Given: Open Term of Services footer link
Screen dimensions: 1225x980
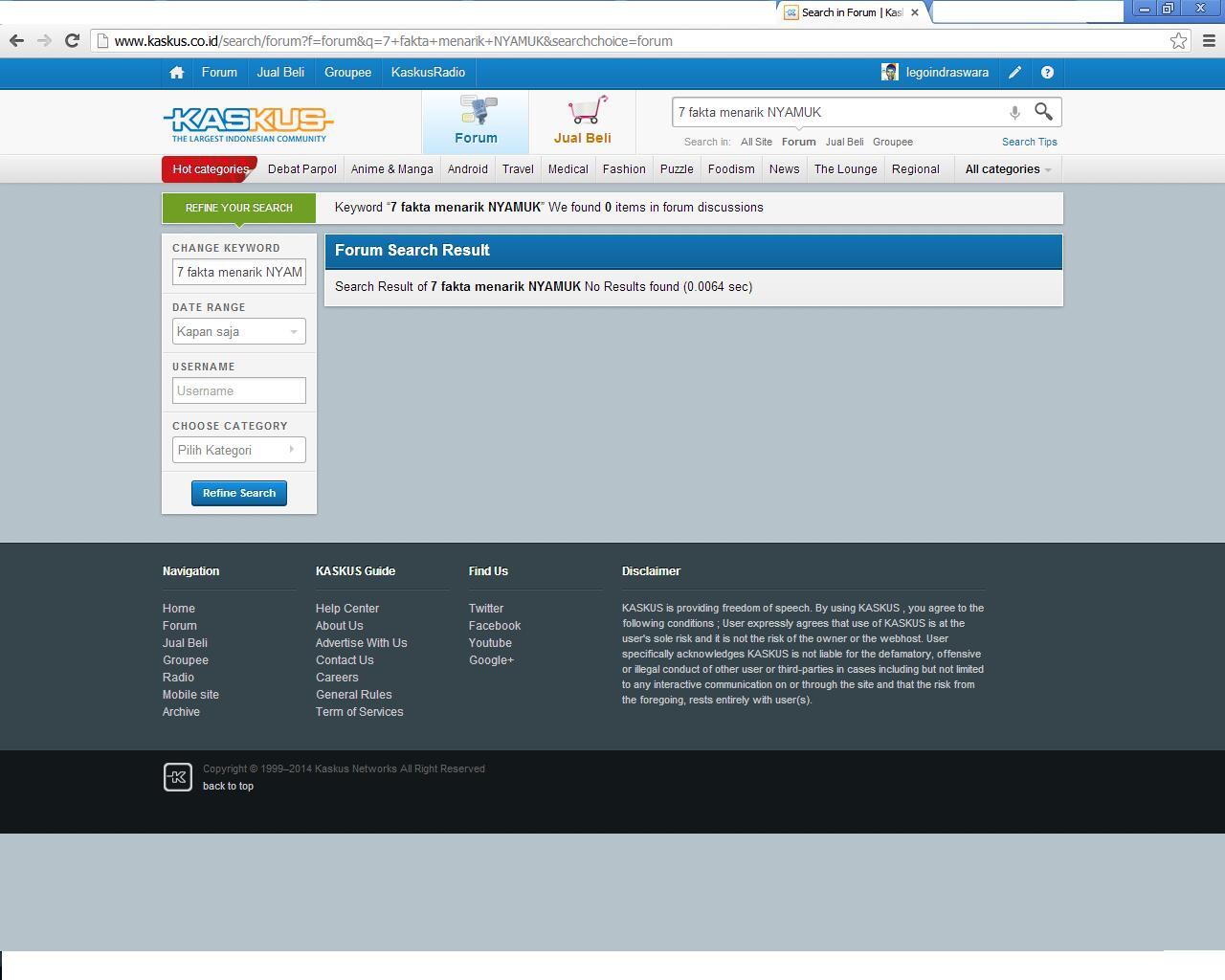Looking at the screenshot, I should [x=359, y=712].
